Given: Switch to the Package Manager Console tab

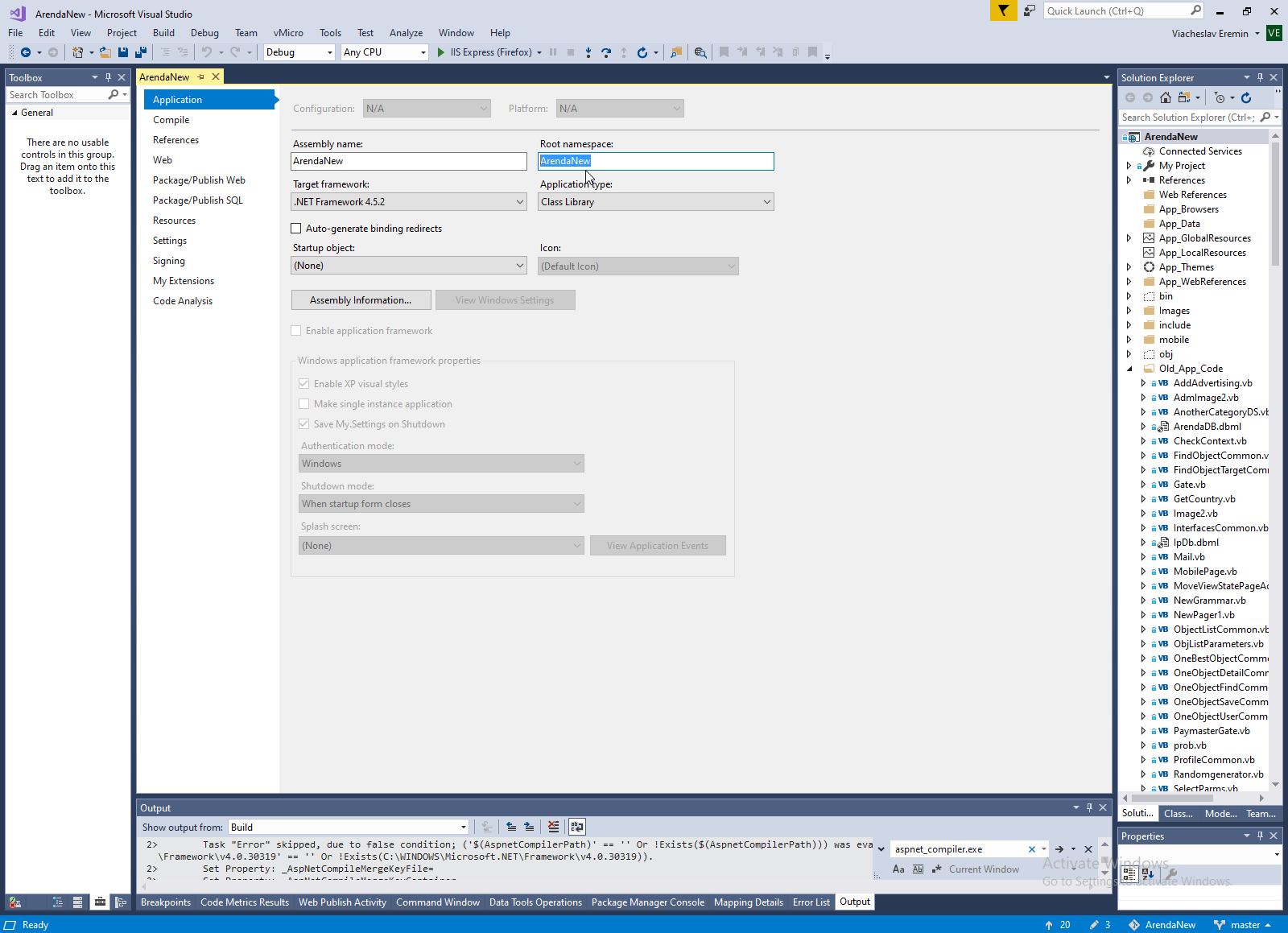Looking at the screenshot, I should tap(648, 902).
